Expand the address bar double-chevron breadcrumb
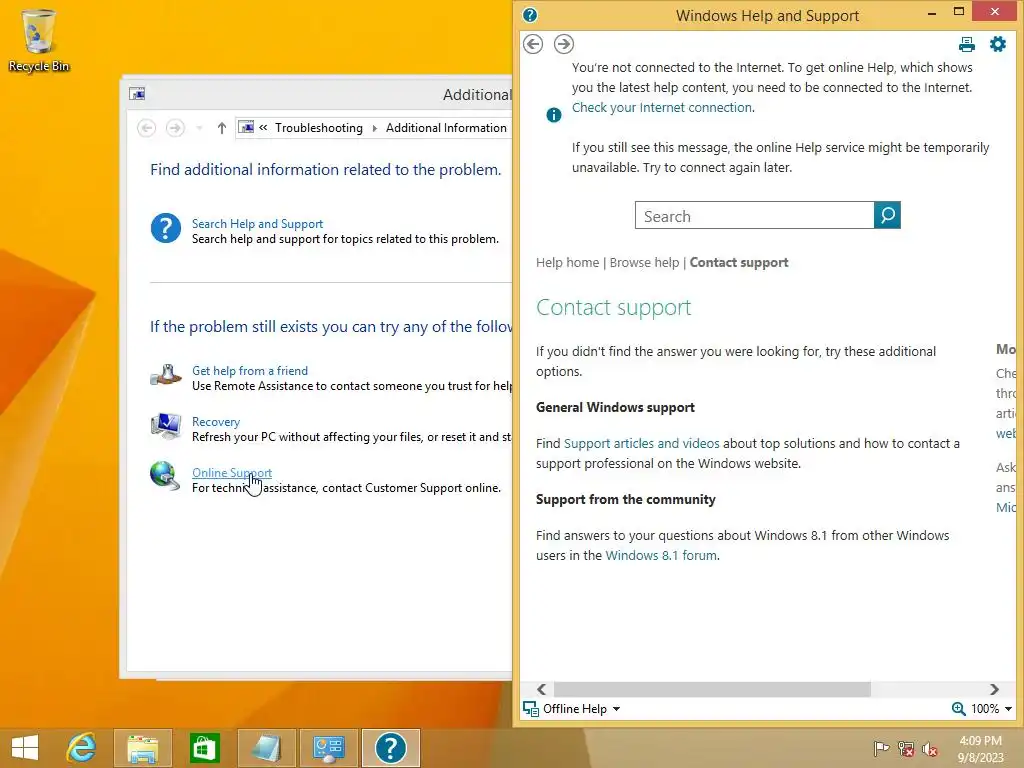Viewport: 1024px width, 768px height. coord(263,127)
